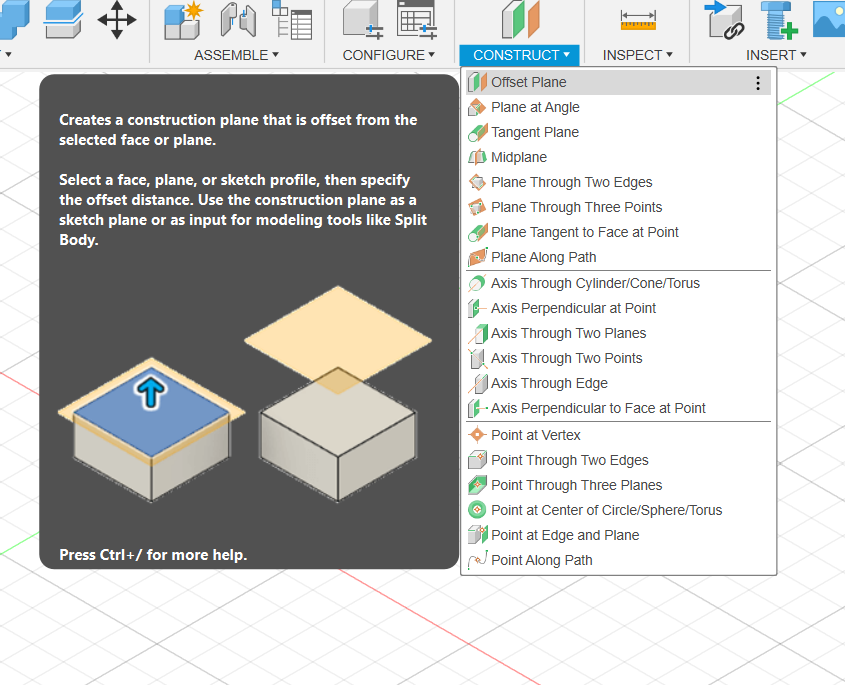This screenshot has height=685, width=845.
Task: Open the INSPECT dropdown menu
Action: (x=638, y=55)
